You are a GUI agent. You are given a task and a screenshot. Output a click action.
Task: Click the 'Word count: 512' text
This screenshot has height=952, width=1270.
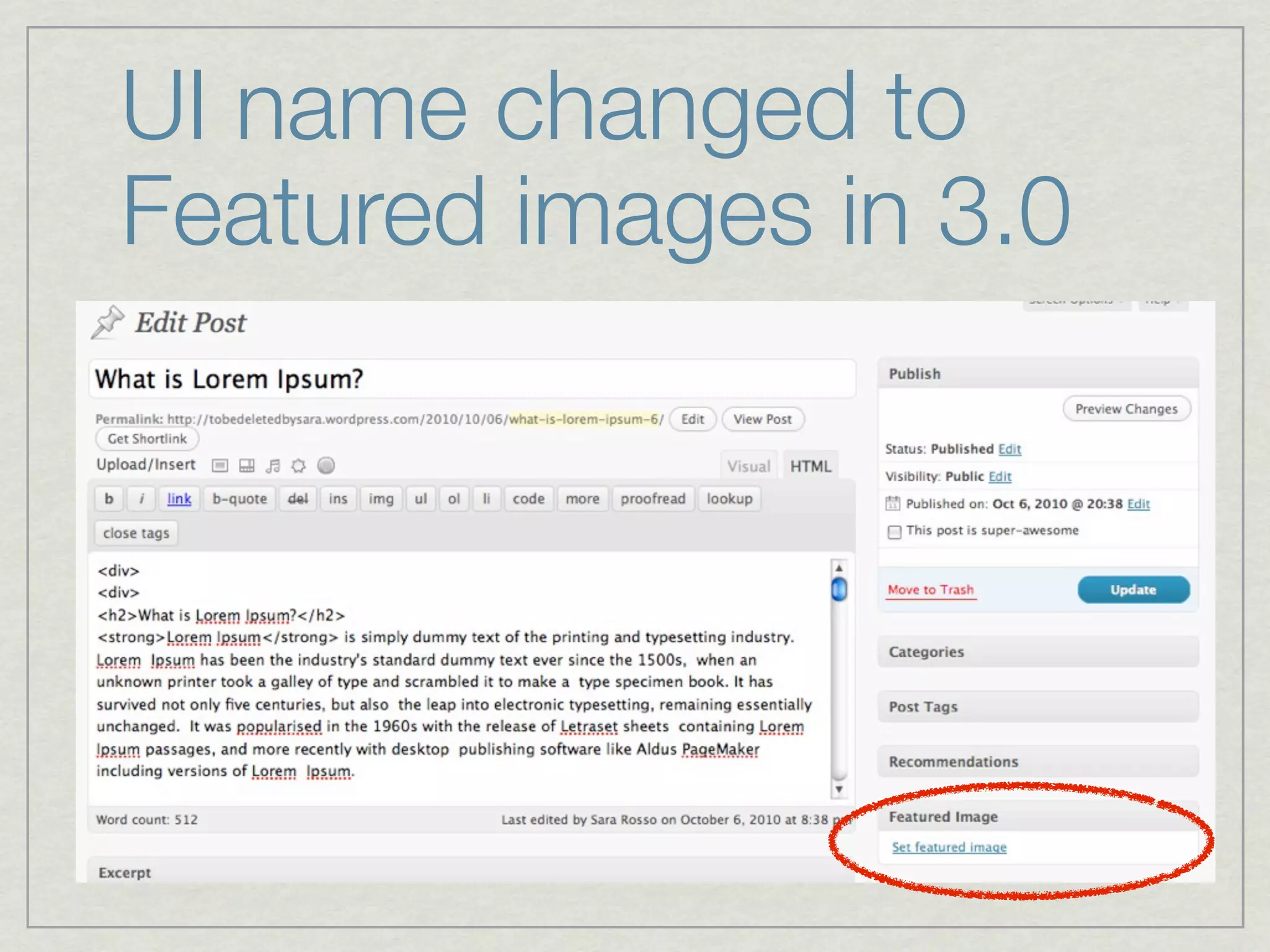pos(147,819)
